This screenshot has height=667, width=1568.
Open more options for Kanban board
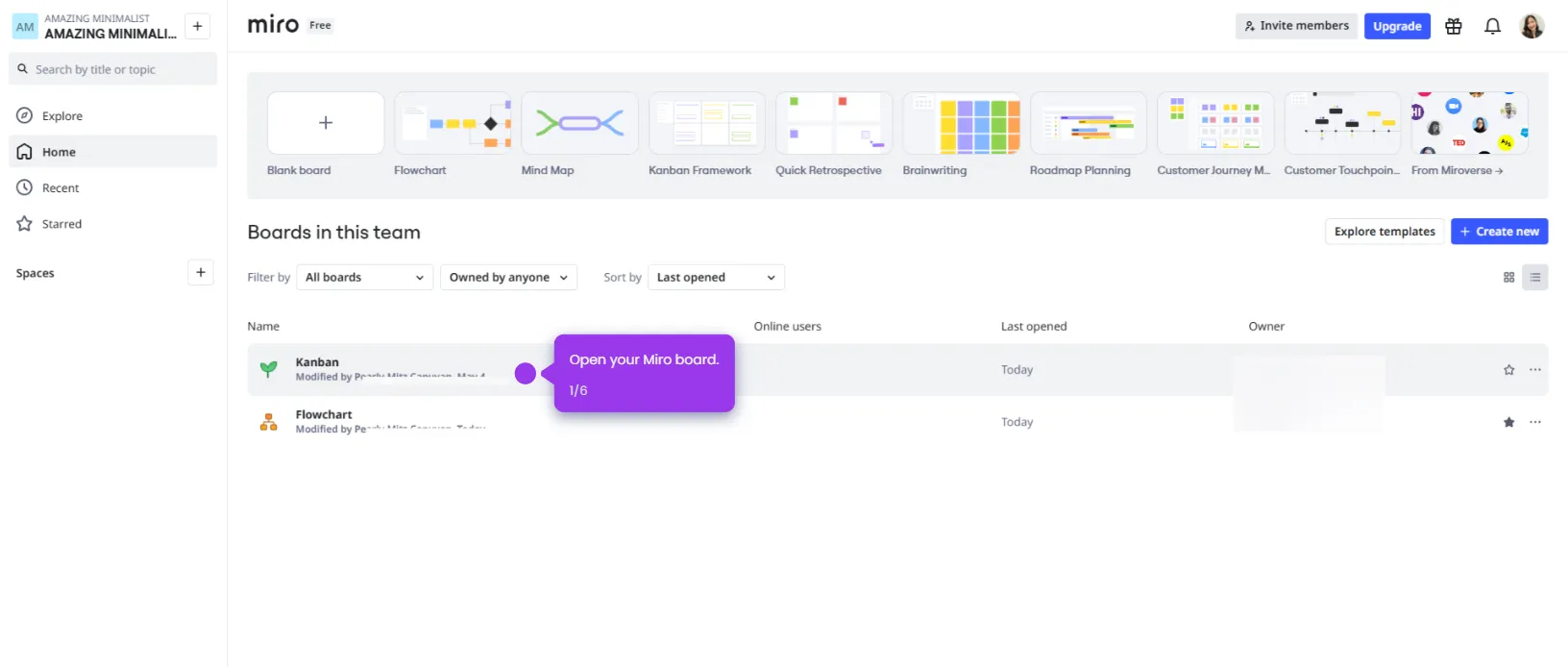(x=1535, y=370)
